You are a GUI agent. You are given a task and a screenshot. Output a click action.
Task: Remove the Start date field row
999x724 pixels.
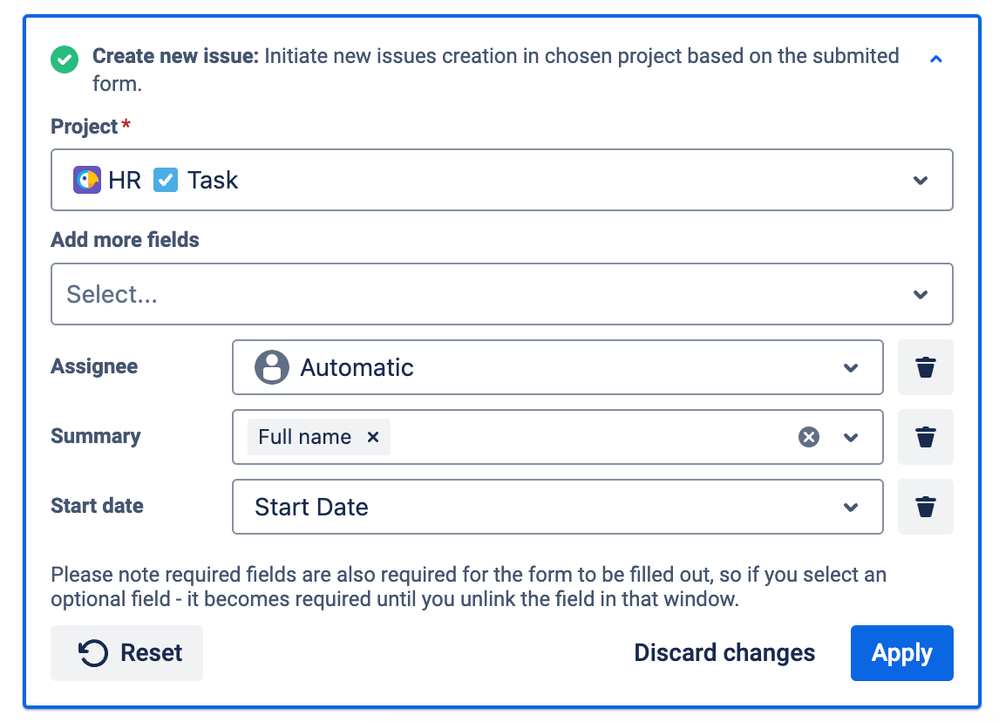[925, 507]
